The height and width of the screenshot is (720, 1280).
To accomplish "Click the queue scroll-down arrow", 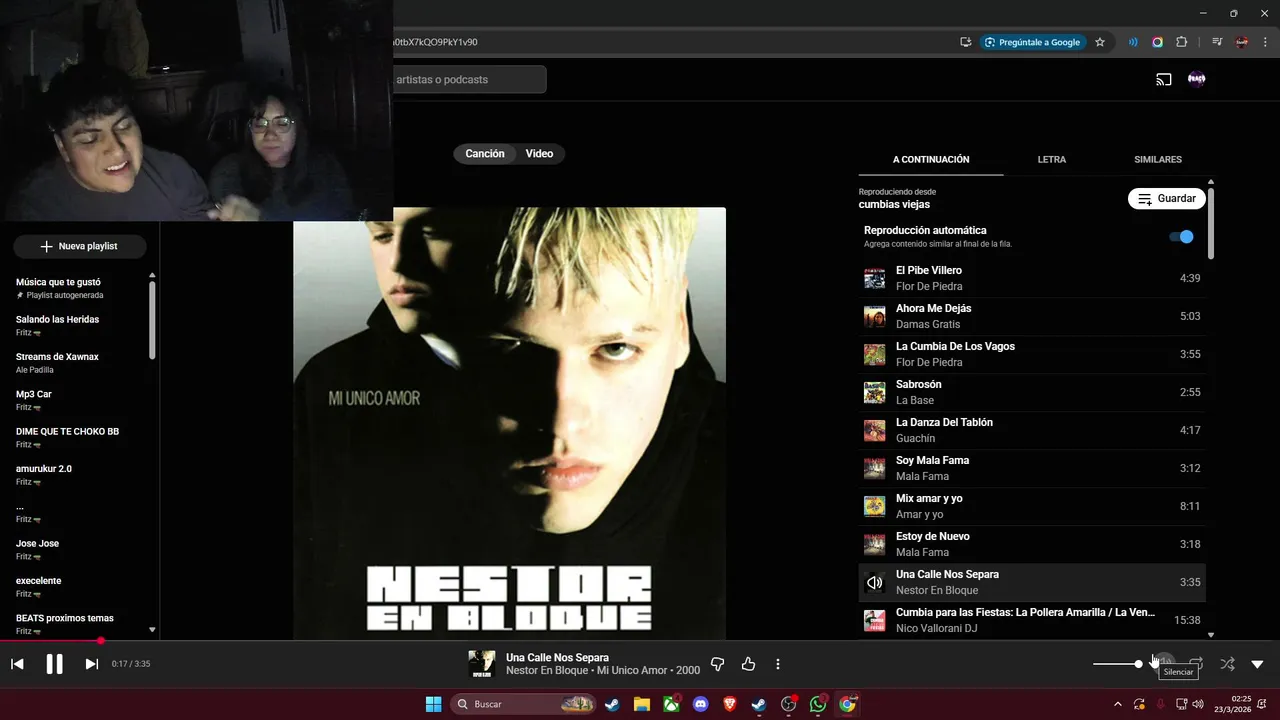I will 1211,634.
